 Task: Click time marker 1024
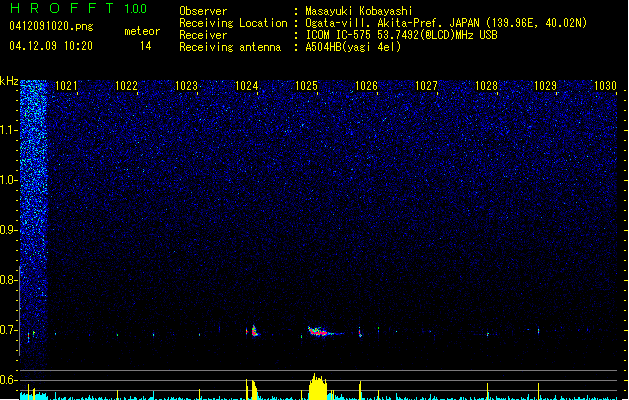(x=246, y=85)
